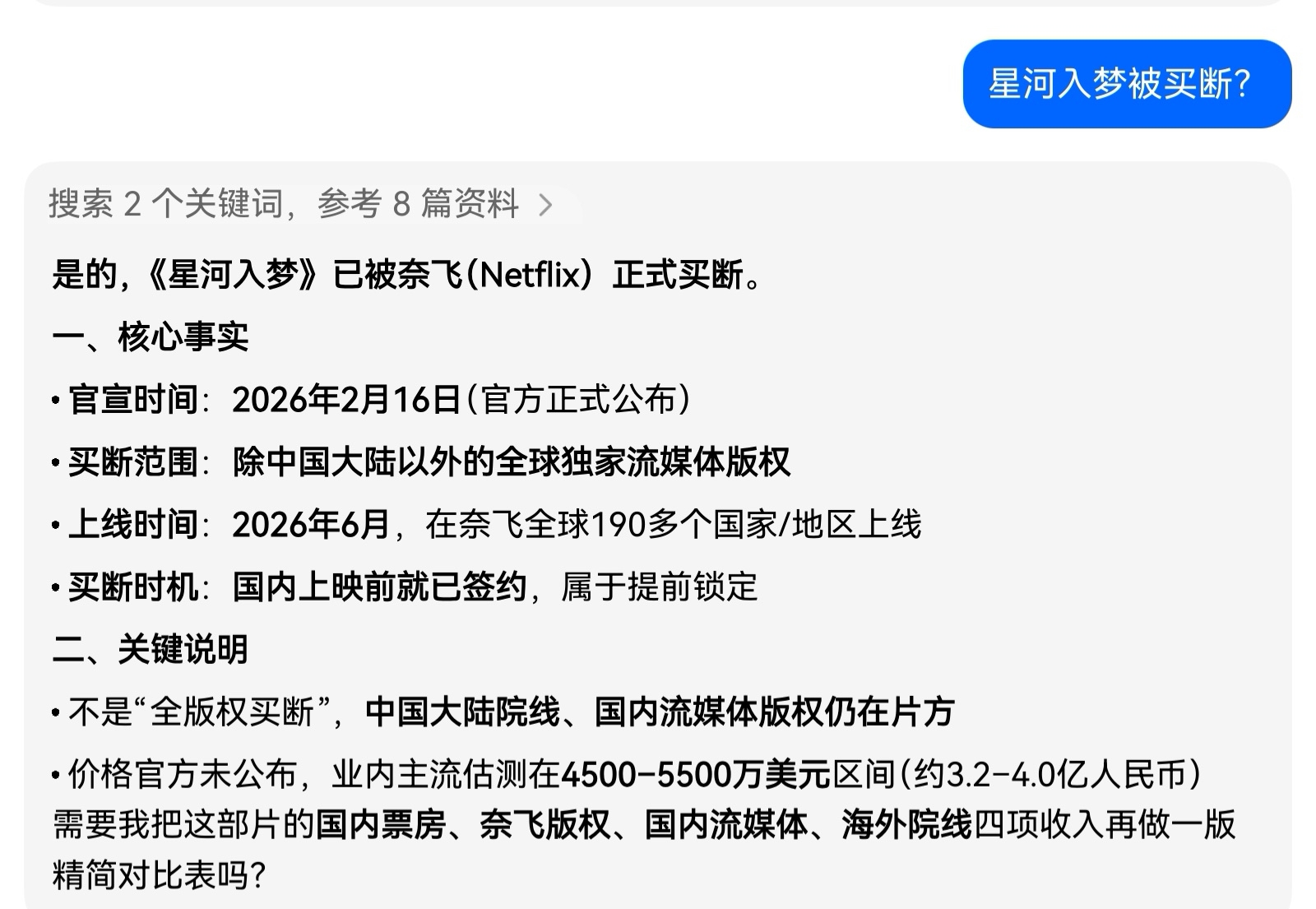Click the bold term 奈飞版权

coord(544,825)
